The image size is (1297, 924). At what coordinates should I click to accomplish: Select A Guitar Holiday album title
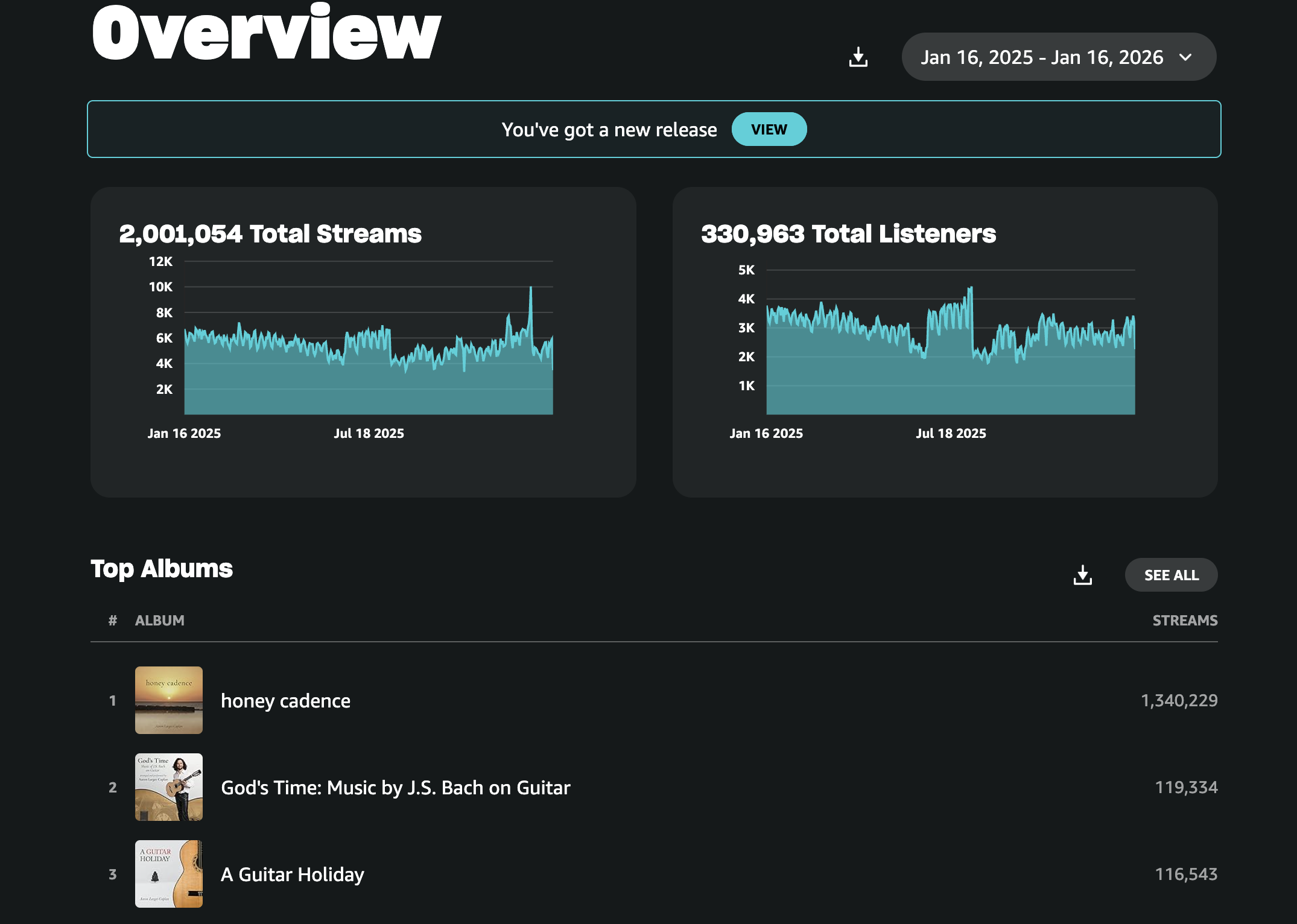tap(293, 875)
